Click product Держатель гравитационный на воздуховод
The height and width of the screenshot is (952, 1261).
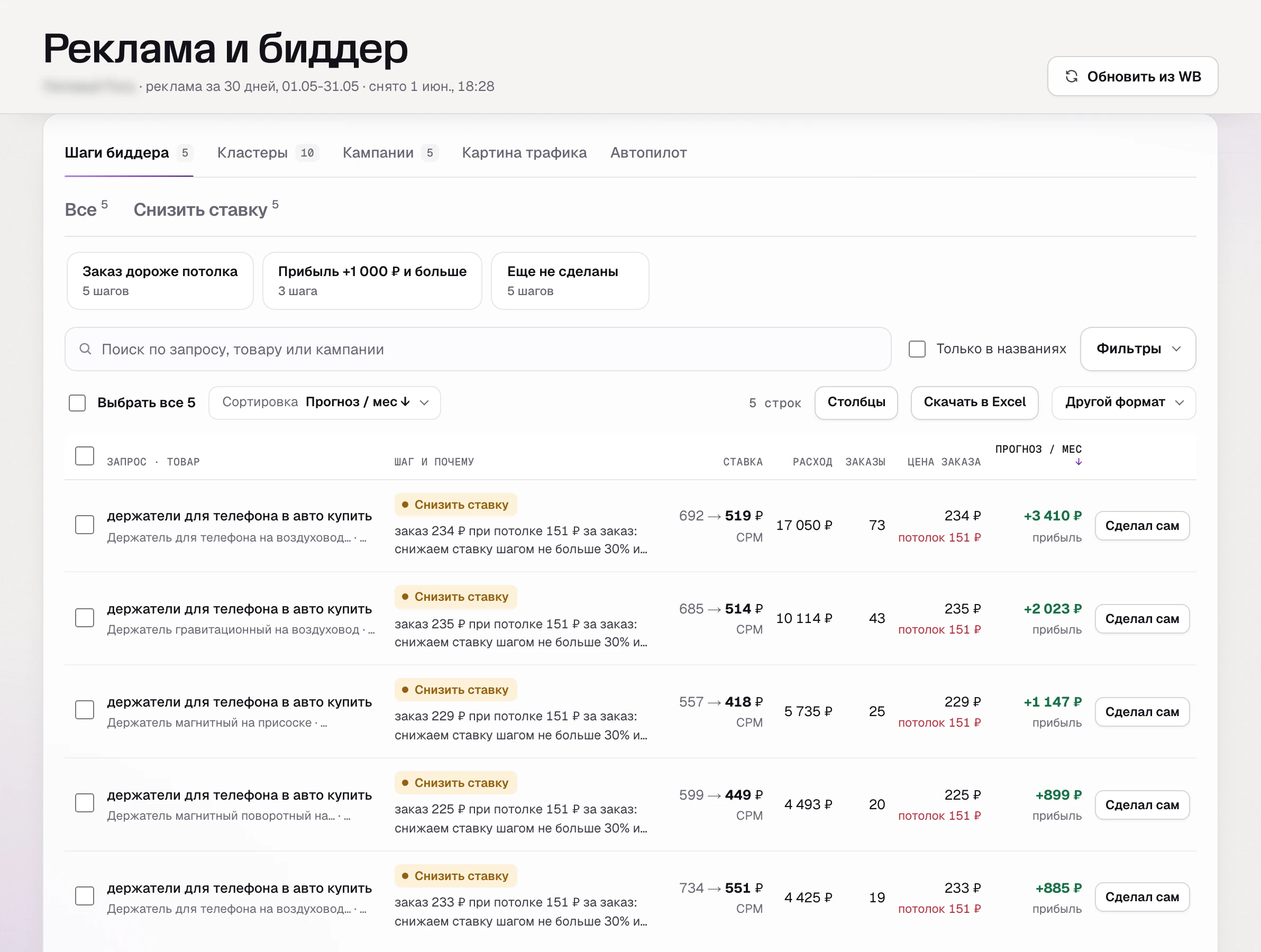click(x=233, y=630)
